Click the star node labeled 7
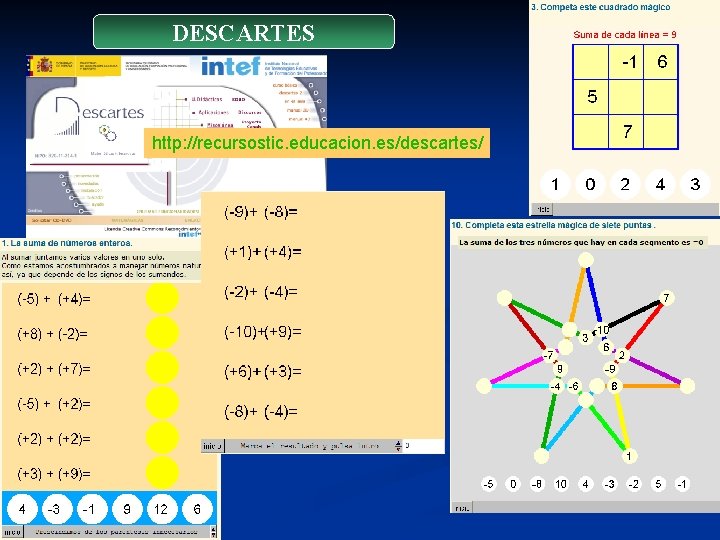 (x=666, y=298)
